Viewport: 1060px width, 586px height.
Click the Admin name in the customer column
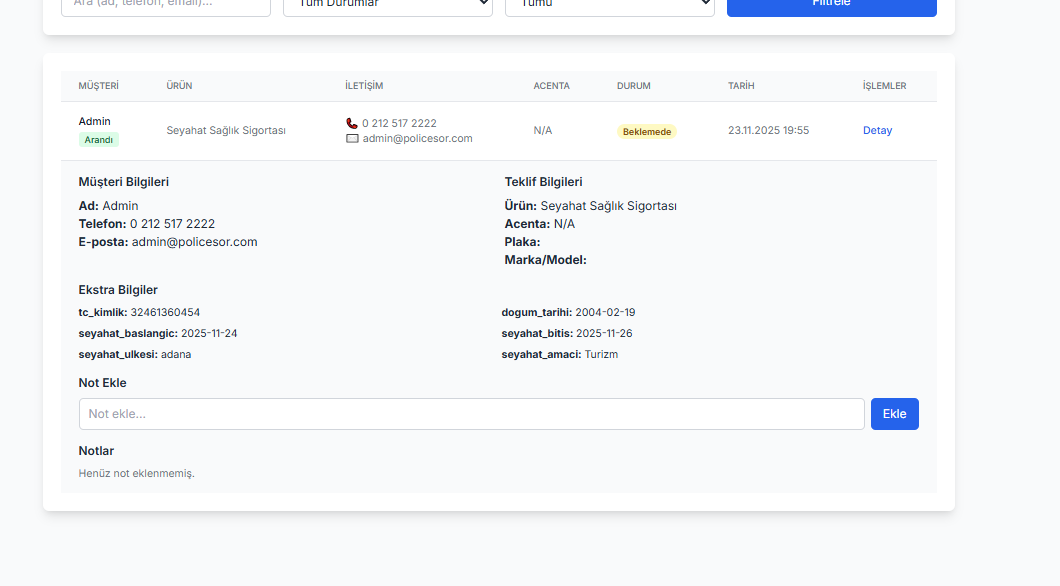click(94, 122)
